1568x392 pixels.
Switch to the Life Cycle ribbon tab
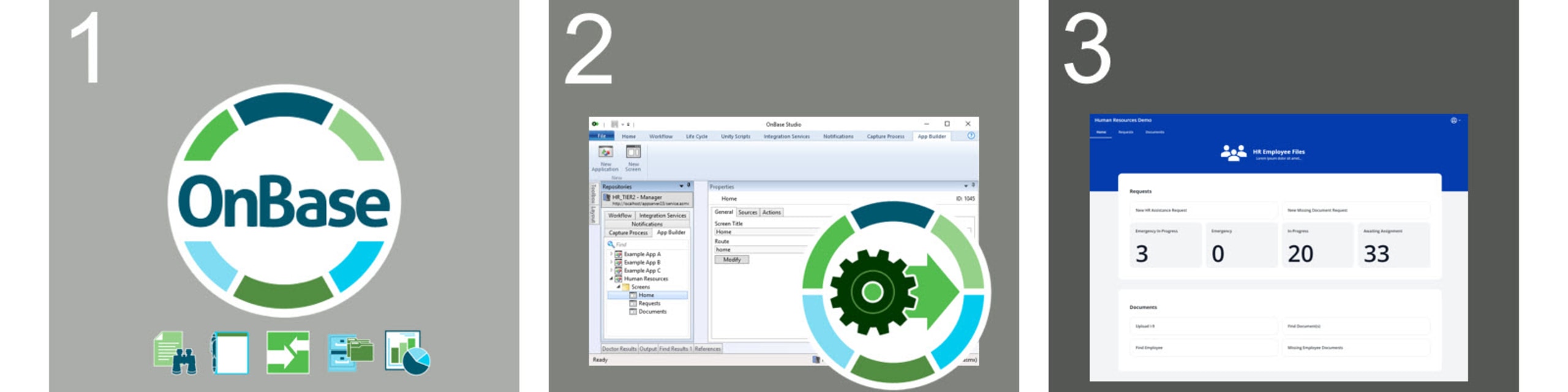point(696,137)
